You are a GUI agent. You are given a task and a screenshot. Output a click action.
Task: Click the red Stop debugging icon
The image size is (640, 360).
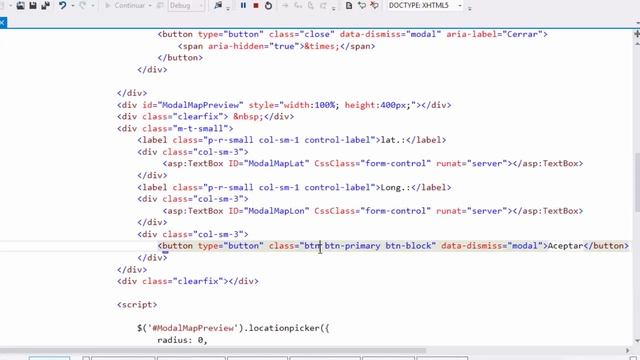point(256,5)
